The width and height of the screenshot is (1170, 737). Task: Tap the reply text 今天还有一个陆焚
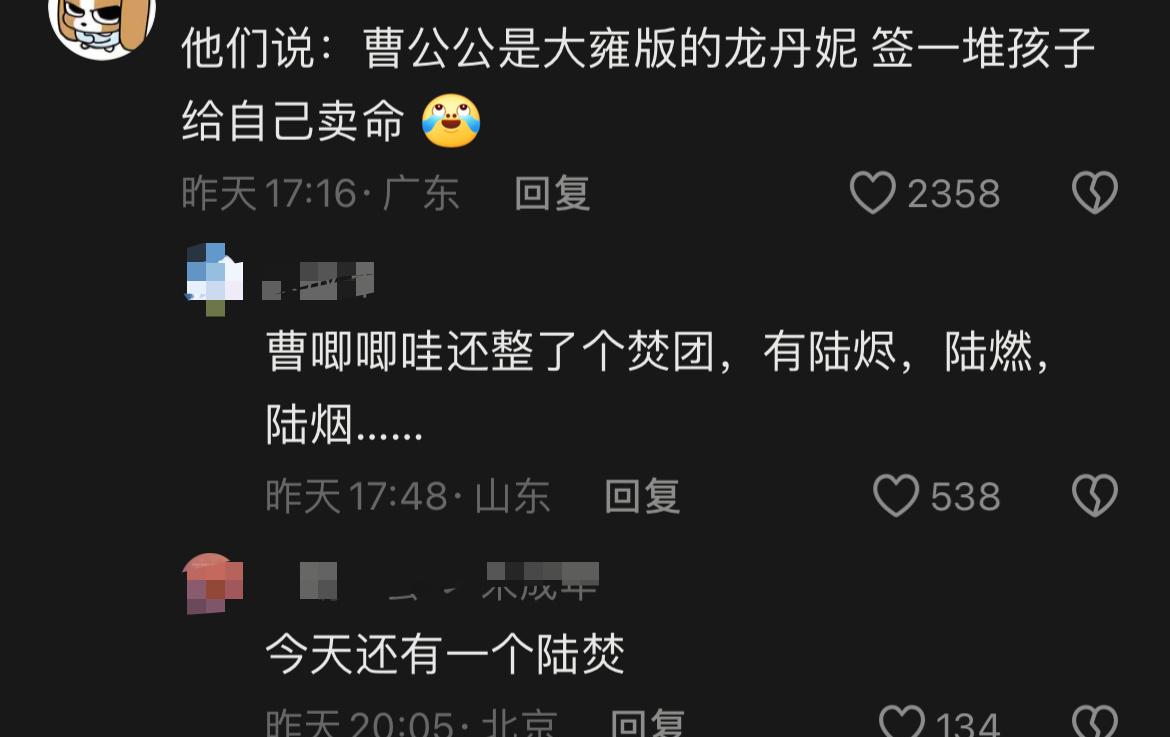pyautogui.click(x=445, y=654)
